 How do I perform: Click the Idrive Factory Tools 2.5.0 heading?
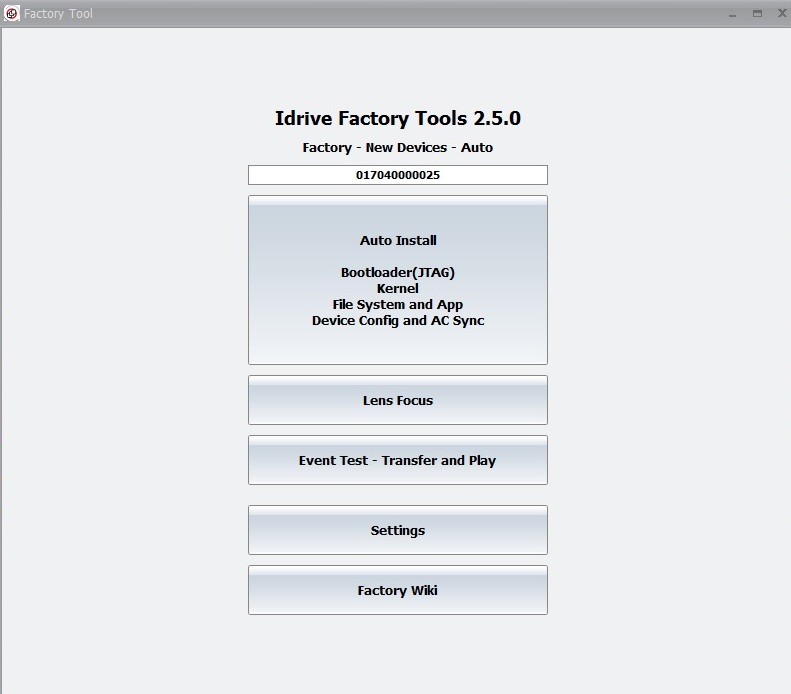click(x=398, y=119)
